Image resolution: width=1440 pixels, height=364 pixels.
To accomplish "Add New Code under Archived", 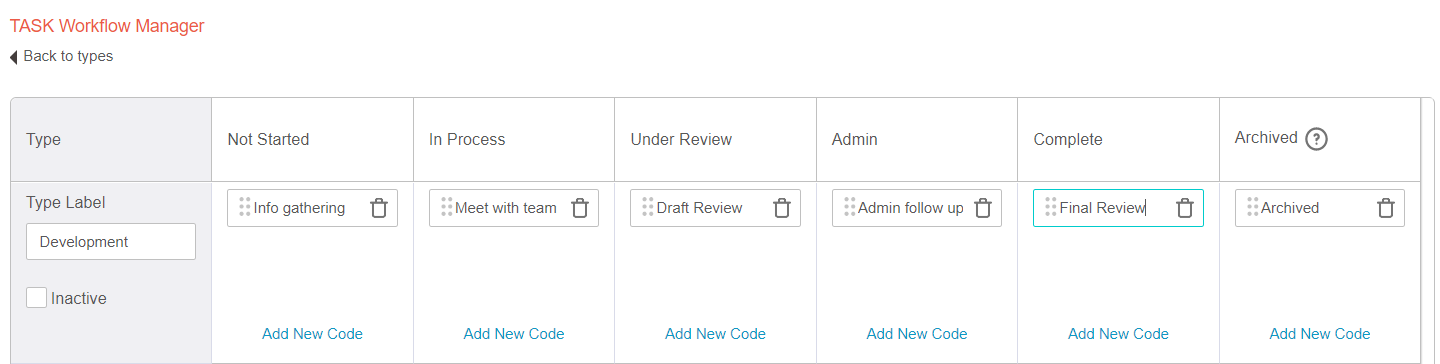I will [x=1320, y=334].
